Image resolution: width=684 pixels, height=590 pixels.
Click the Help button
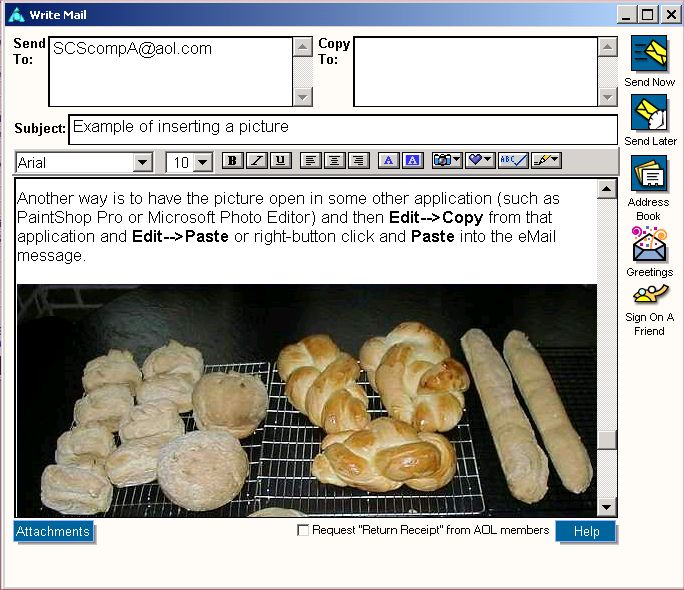pos(586,532)
